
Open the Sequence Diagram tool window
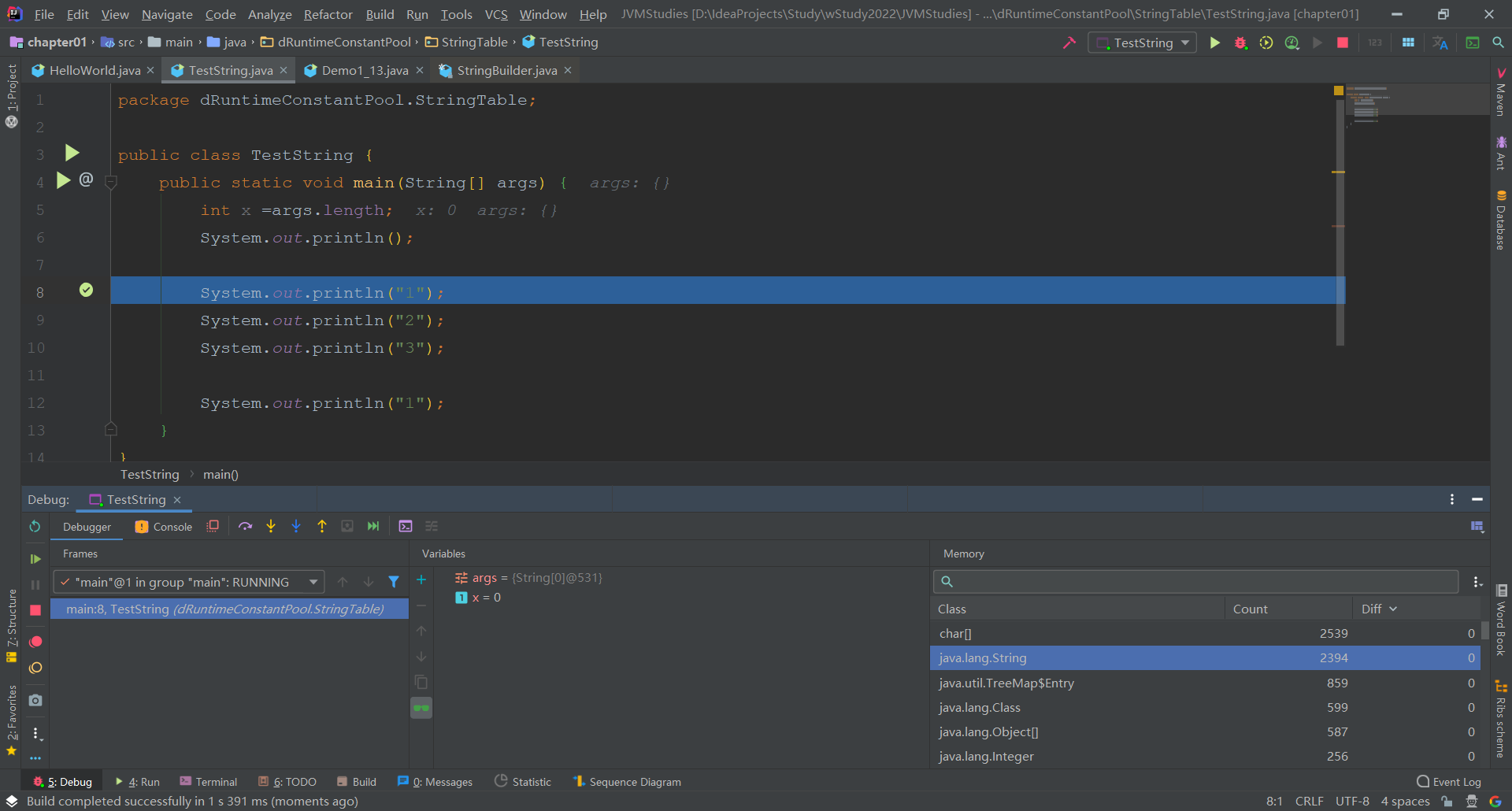pos(627,782)
